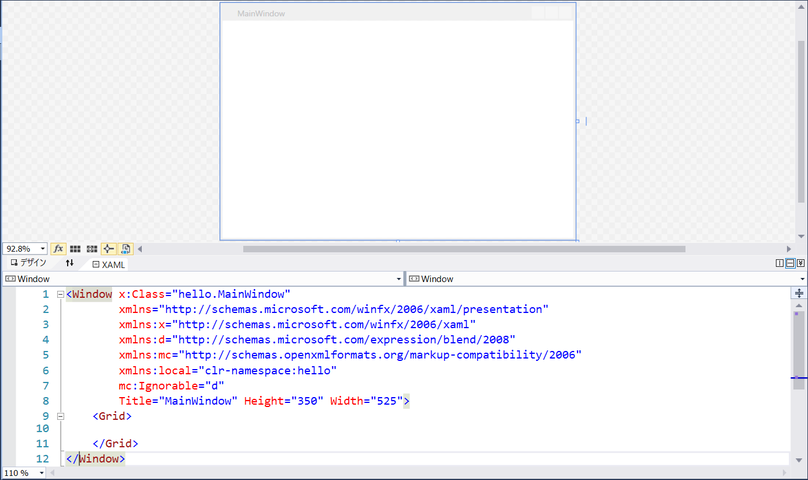Click the xmlns:d blend namespace line
This screenshot has height=480, width=808.
click(x=317, y=340)
